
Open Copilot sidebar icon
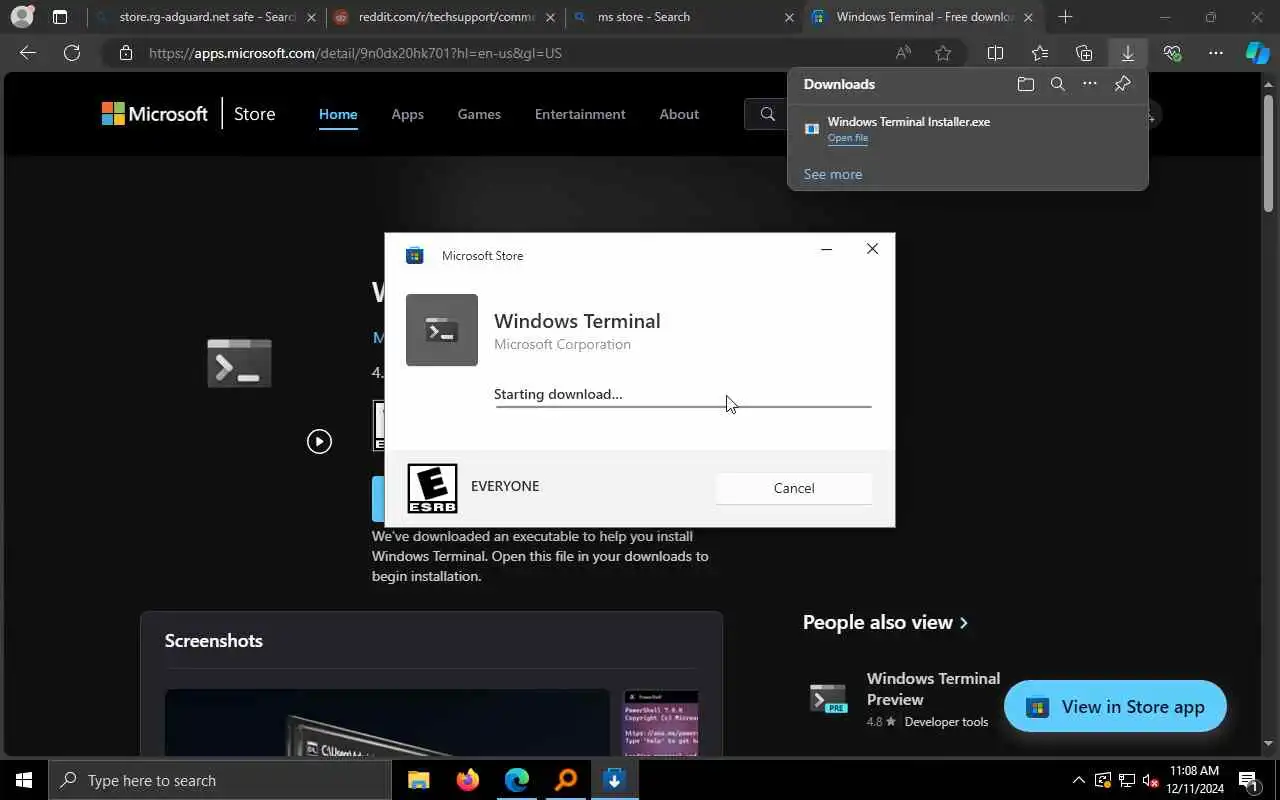point(1257,53)
